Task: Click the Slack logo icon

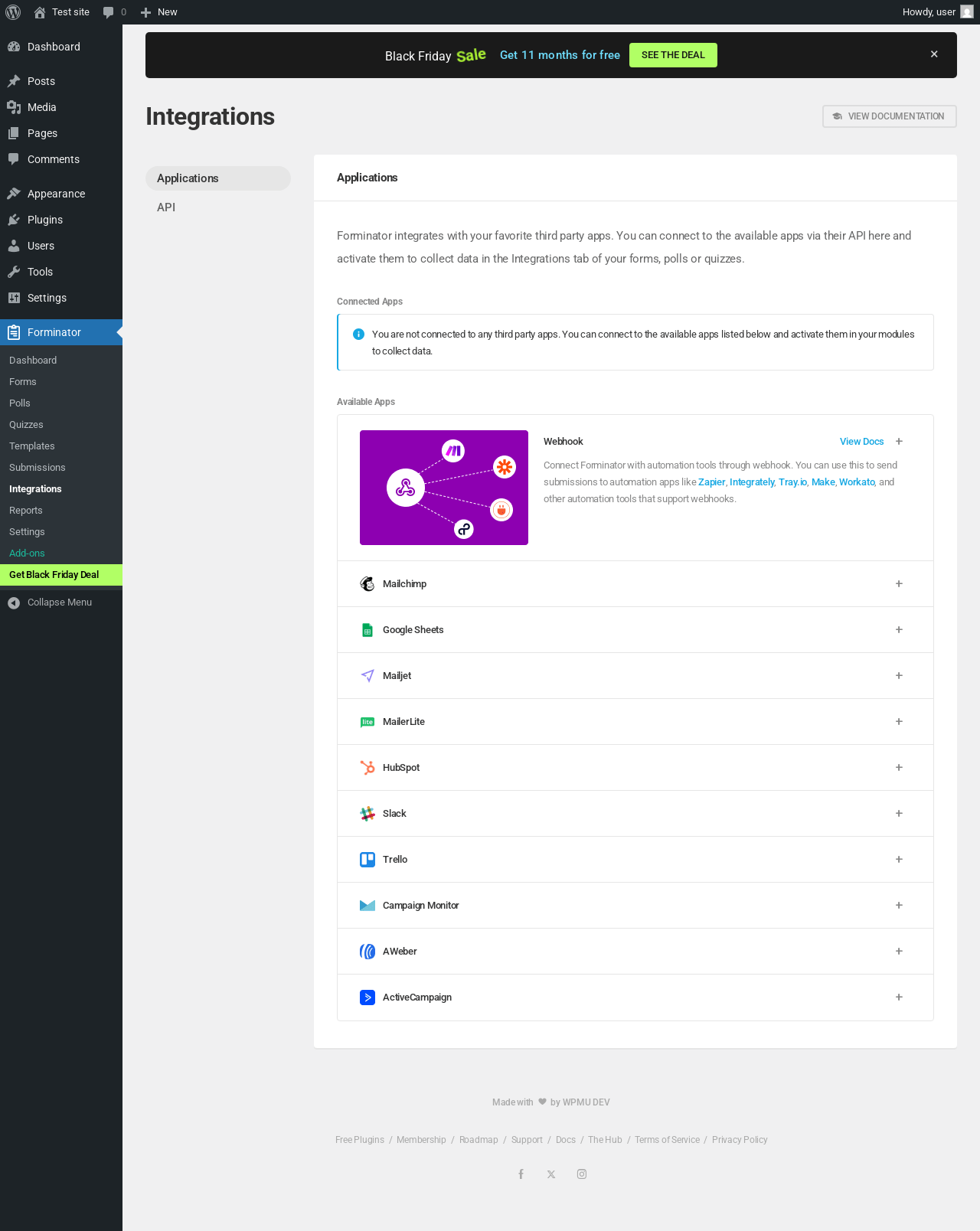Action: pos(367,814)
